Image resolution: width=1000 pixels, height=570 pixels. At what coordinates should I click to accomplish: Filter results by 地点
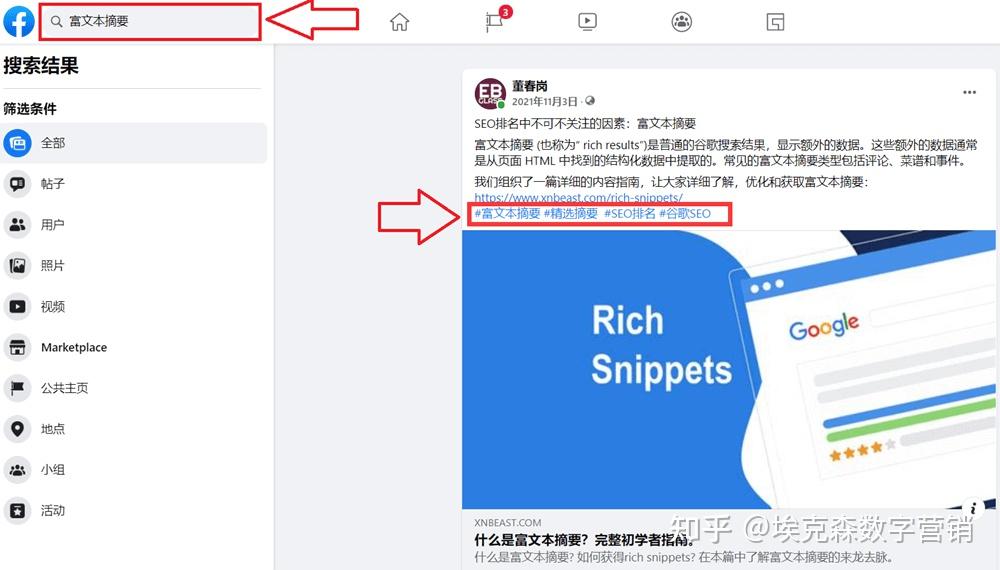pos(134,428)
